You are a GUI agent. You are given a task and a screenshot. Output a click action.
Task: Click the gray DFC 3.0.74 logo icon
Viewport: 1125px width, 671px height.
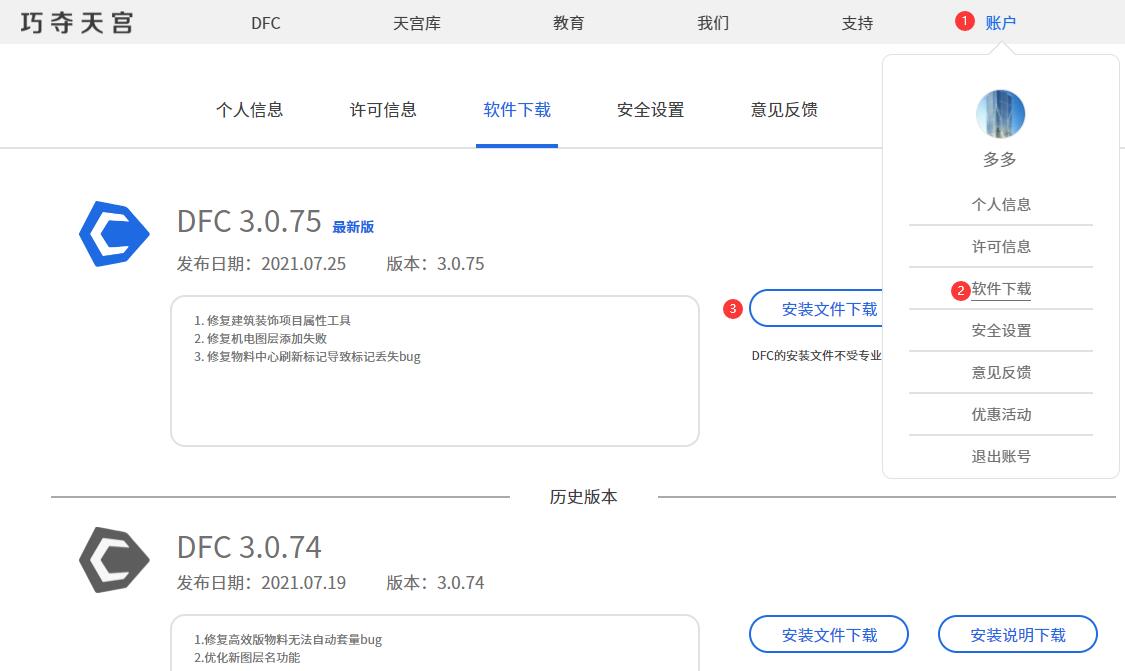tap(114, 559)
